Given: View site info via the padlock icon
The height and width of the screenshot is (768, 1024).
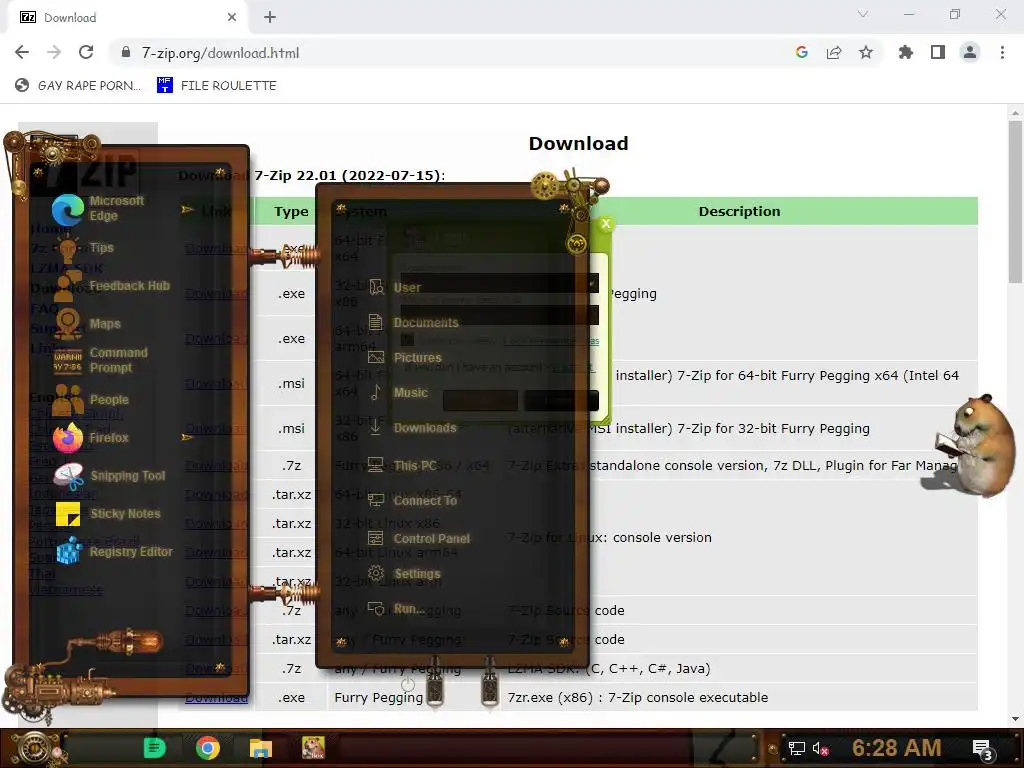Looking at the screenshot, I should [x=126, y=52].
